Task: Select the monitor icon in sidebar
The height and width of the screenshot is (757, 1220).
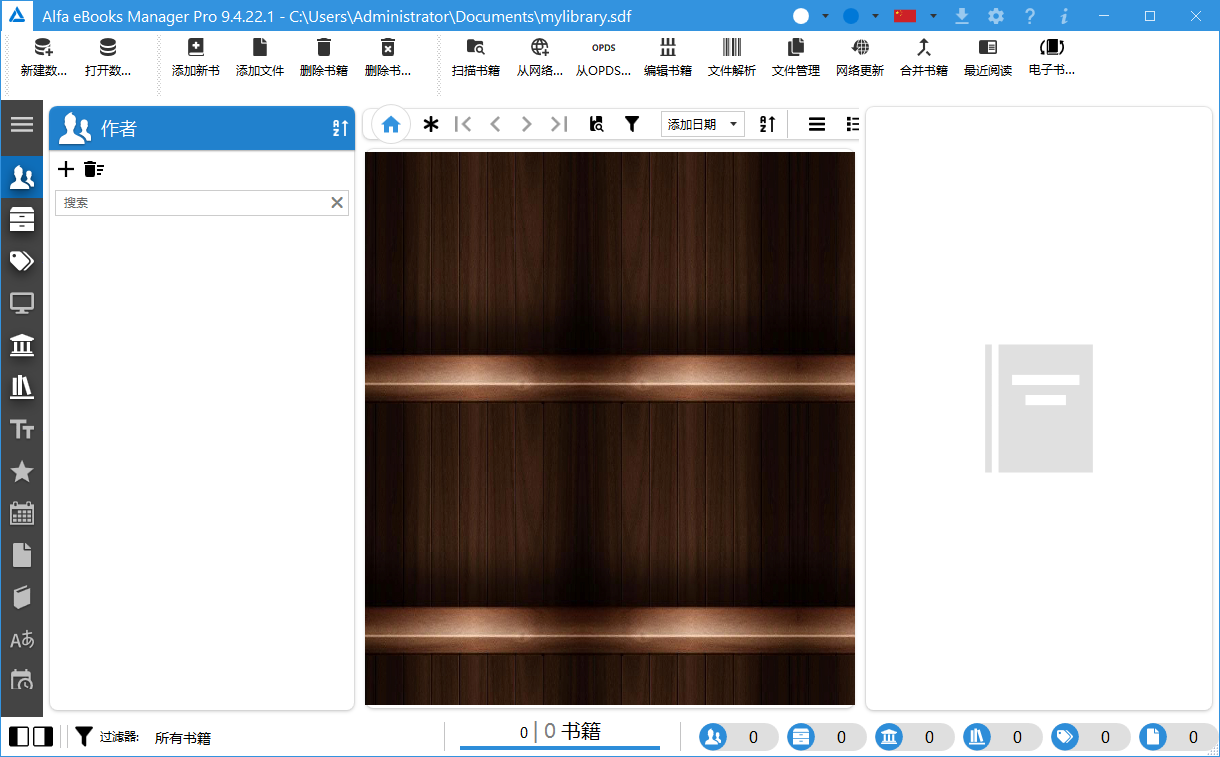Action: click(22, 303)
